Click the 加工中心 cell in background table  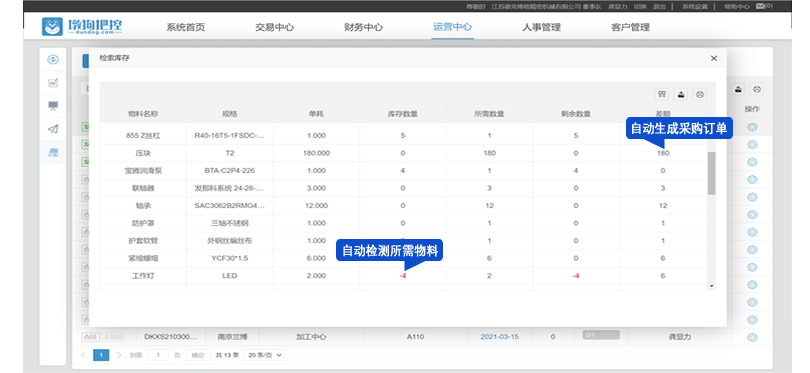point(310,337)
